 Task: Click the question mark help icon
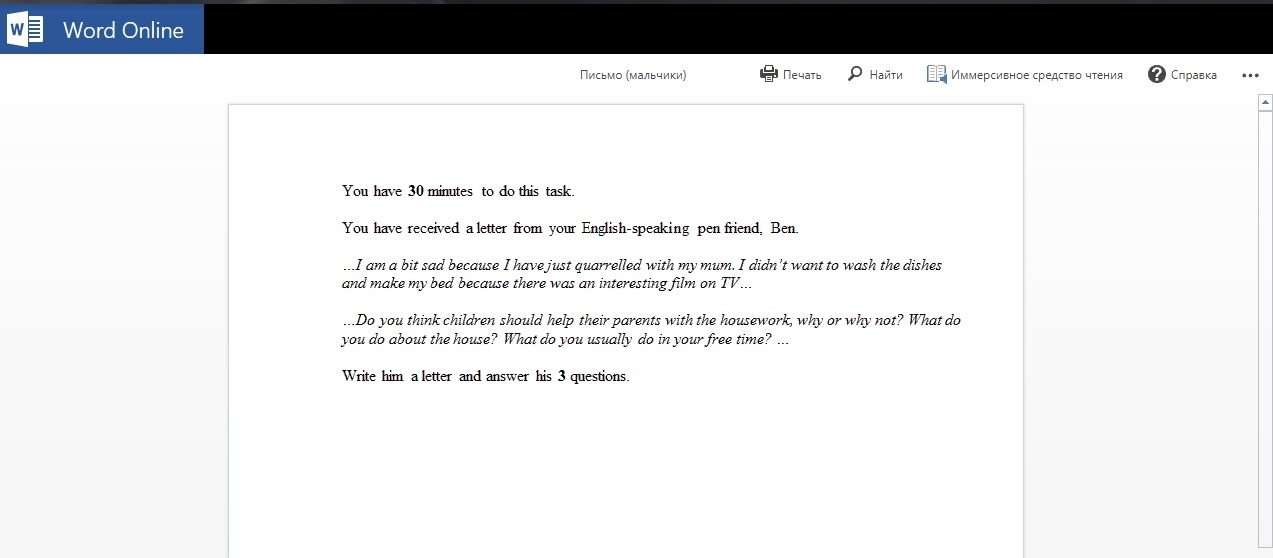[1157, 74]
